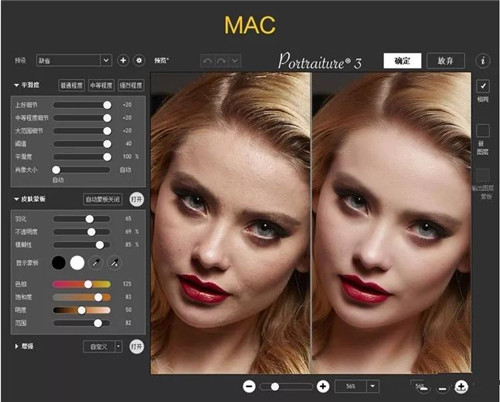Image resolution: width=500 pixels, height=402 pixels.
Task: Expand the 增强 enhancements section triangle
Action: point(16,347)
